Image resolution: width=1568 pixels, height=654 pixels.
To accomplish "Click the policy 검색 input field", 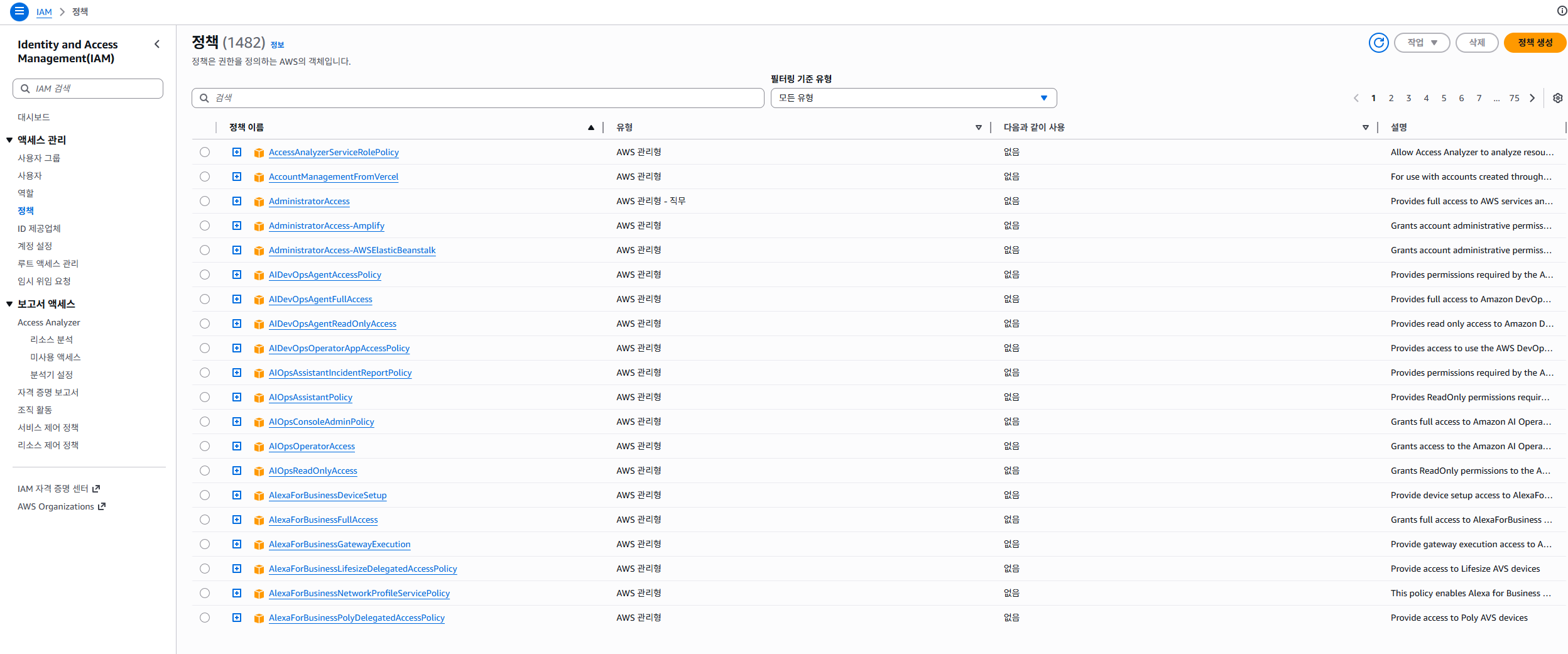I will (x=478, y=98).
